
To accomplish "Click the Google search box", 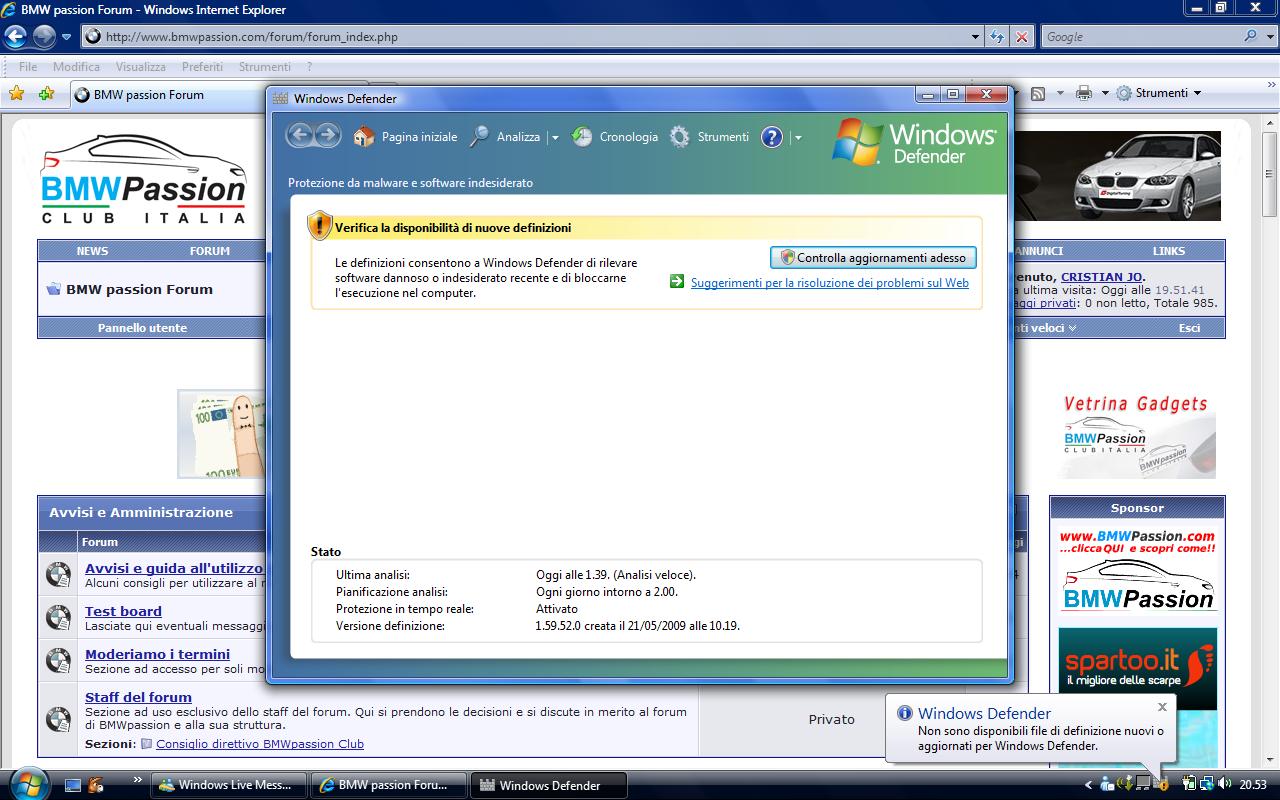I will 1140,37.
